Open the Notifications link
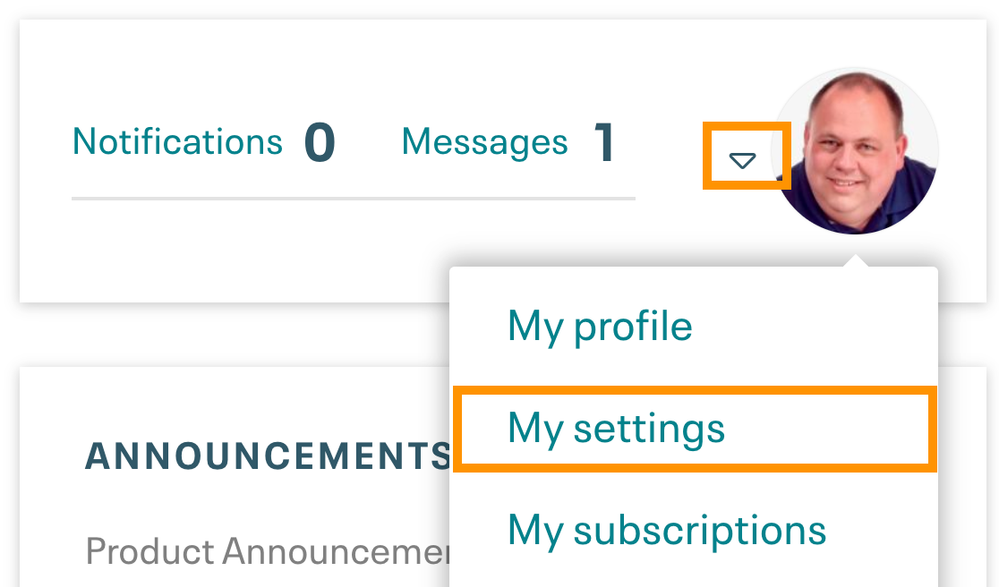The width and height of the screenshot is (999, 587). tap(178, 142)
